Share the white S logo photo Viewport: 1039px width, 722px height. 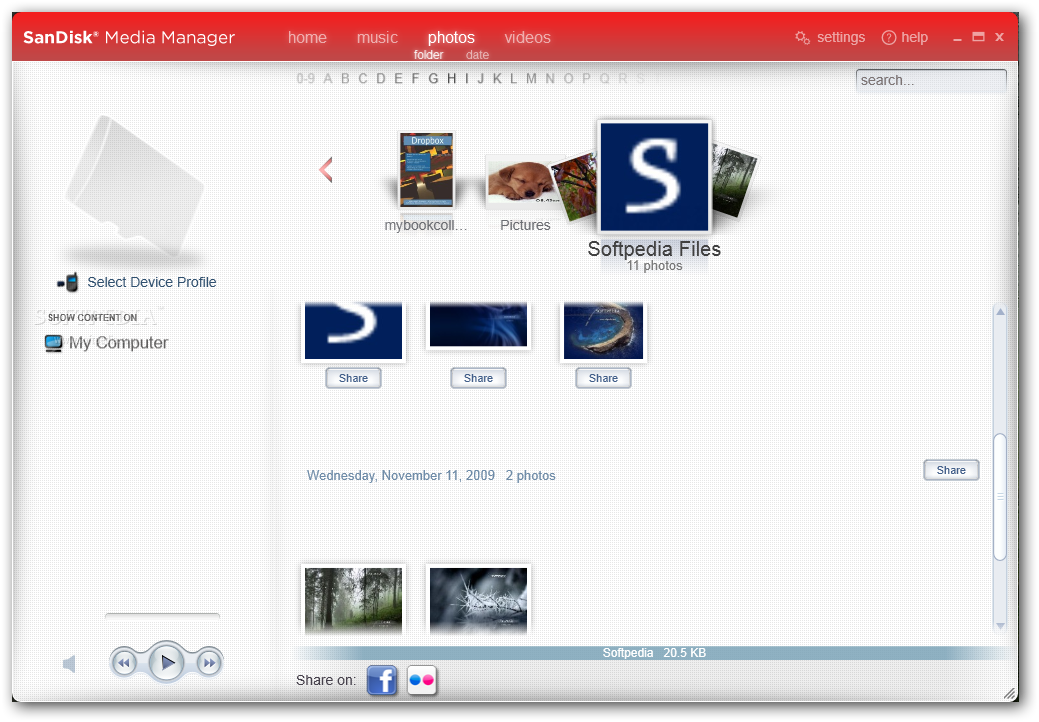(x=353, y=378)
